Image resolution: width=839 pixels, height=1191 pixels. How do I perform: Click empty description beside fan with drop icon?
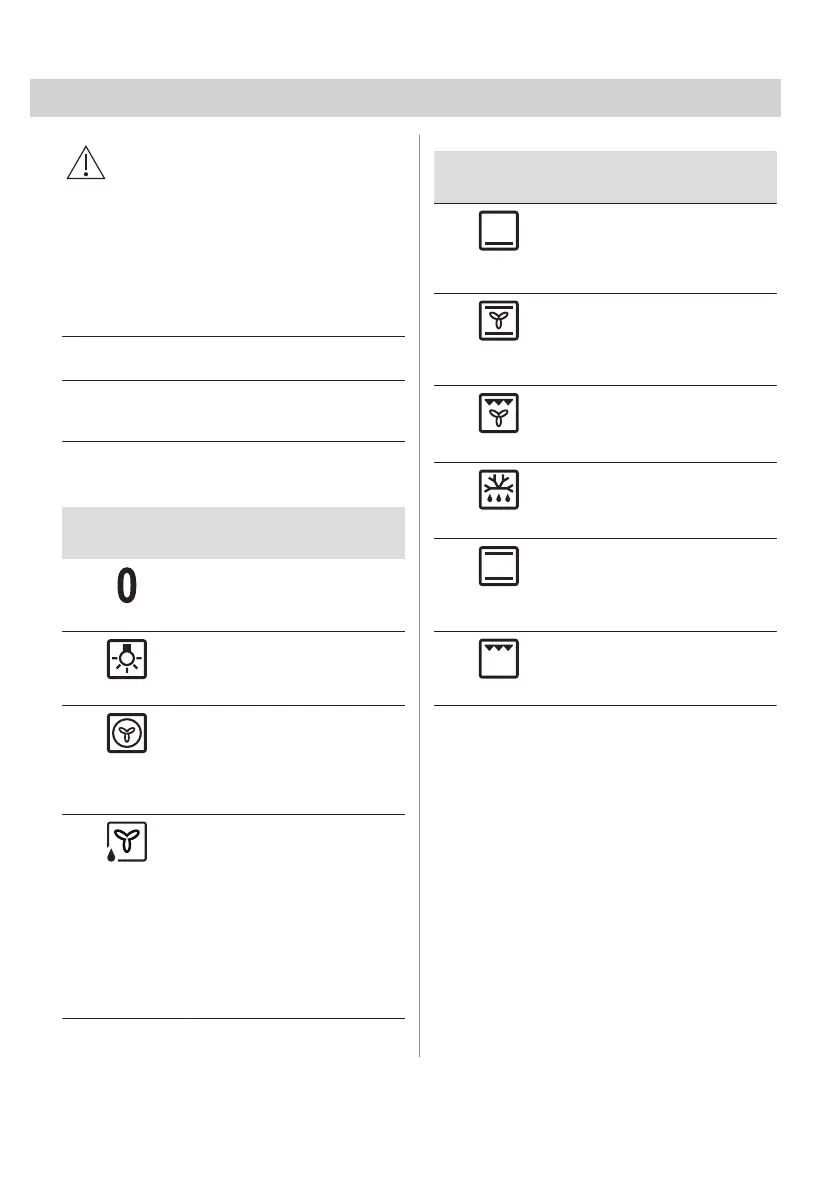point(280,915)
